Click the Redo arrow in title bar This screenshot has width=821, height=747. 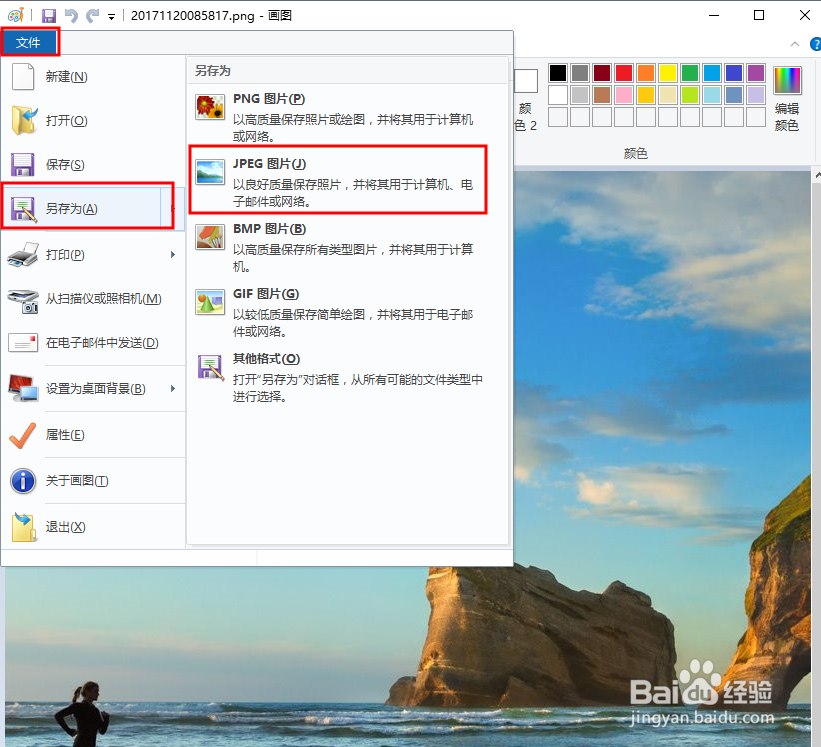93,16
